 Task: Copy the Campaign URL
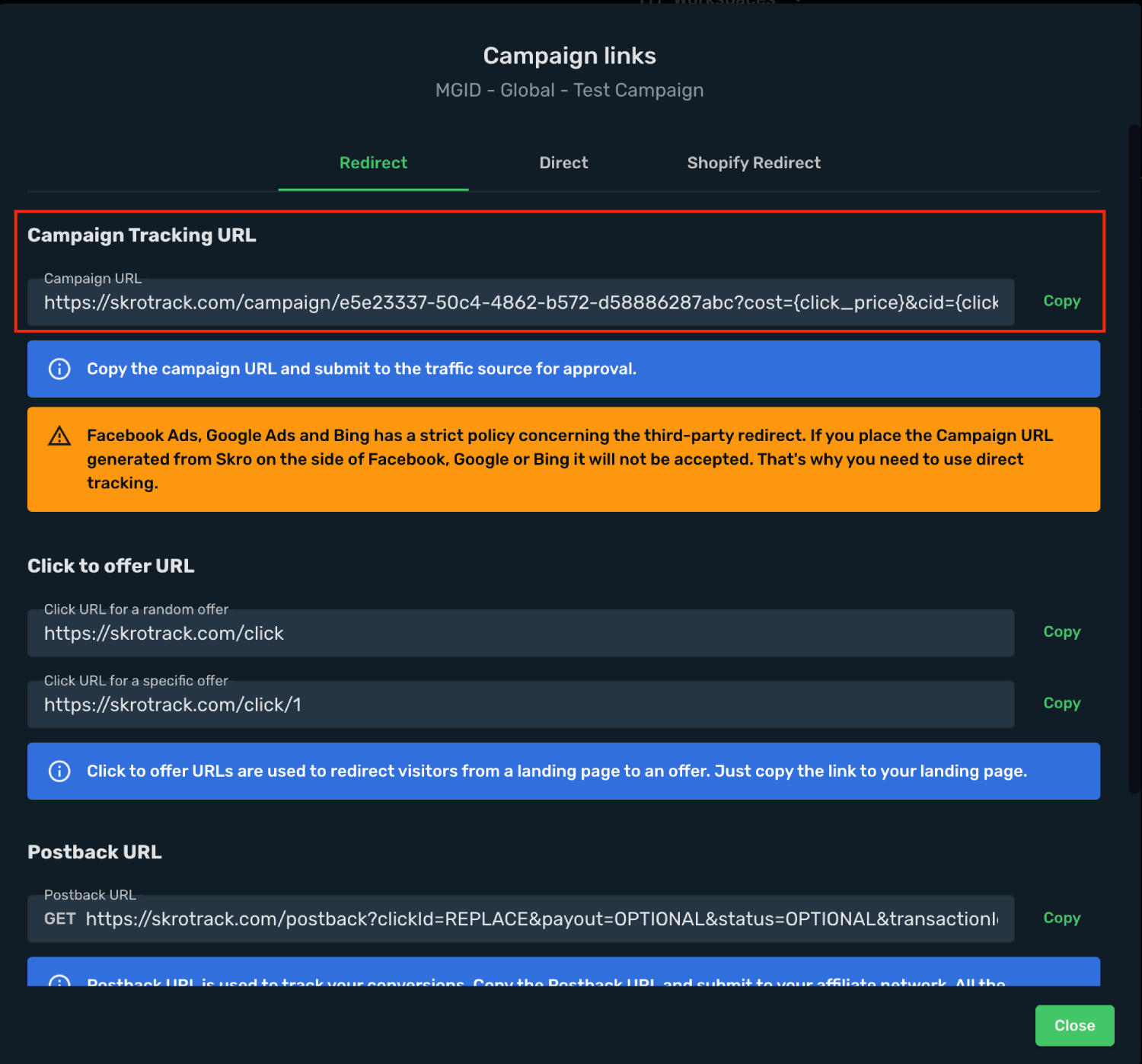coord(1061,301)
